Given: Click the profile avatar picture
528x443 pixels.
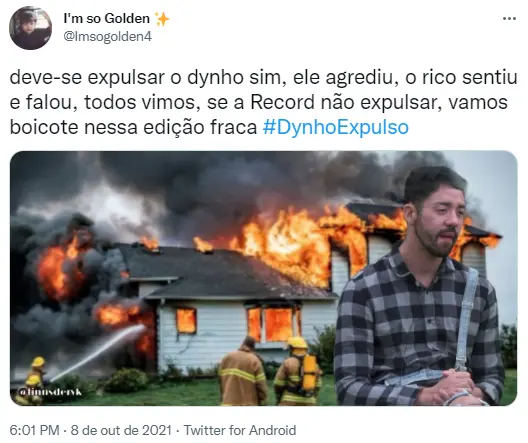Looking at the screenshot, I should [x=31, y=28].
